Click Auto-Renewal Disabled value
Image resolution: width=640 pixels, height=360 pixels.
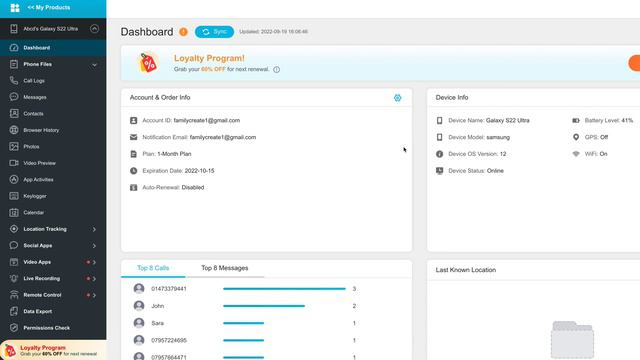(x=193, y=187)
